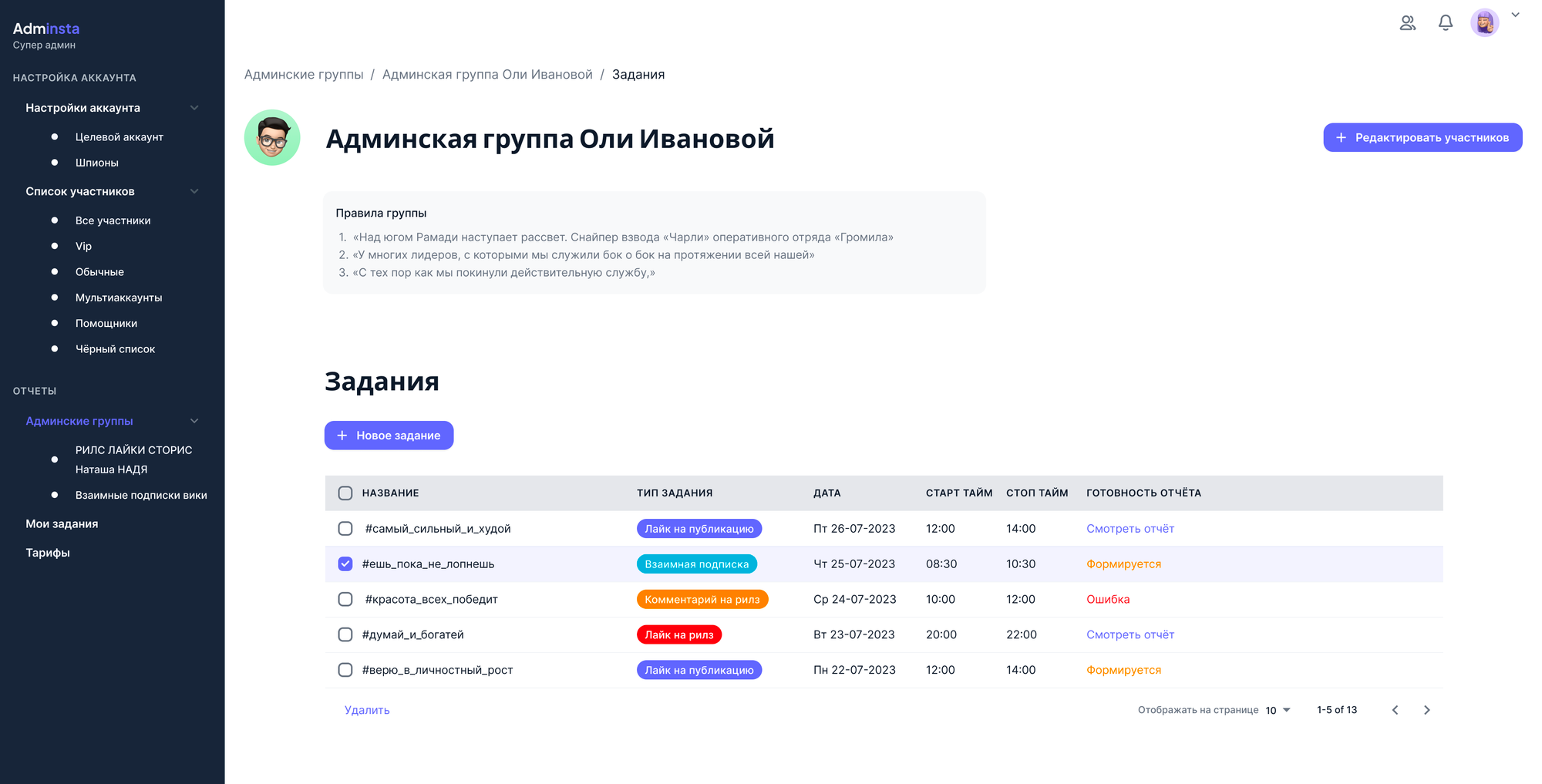Check the #думай_и_богатей task checkbox
1542x784 pixels.
pos(345,634)
